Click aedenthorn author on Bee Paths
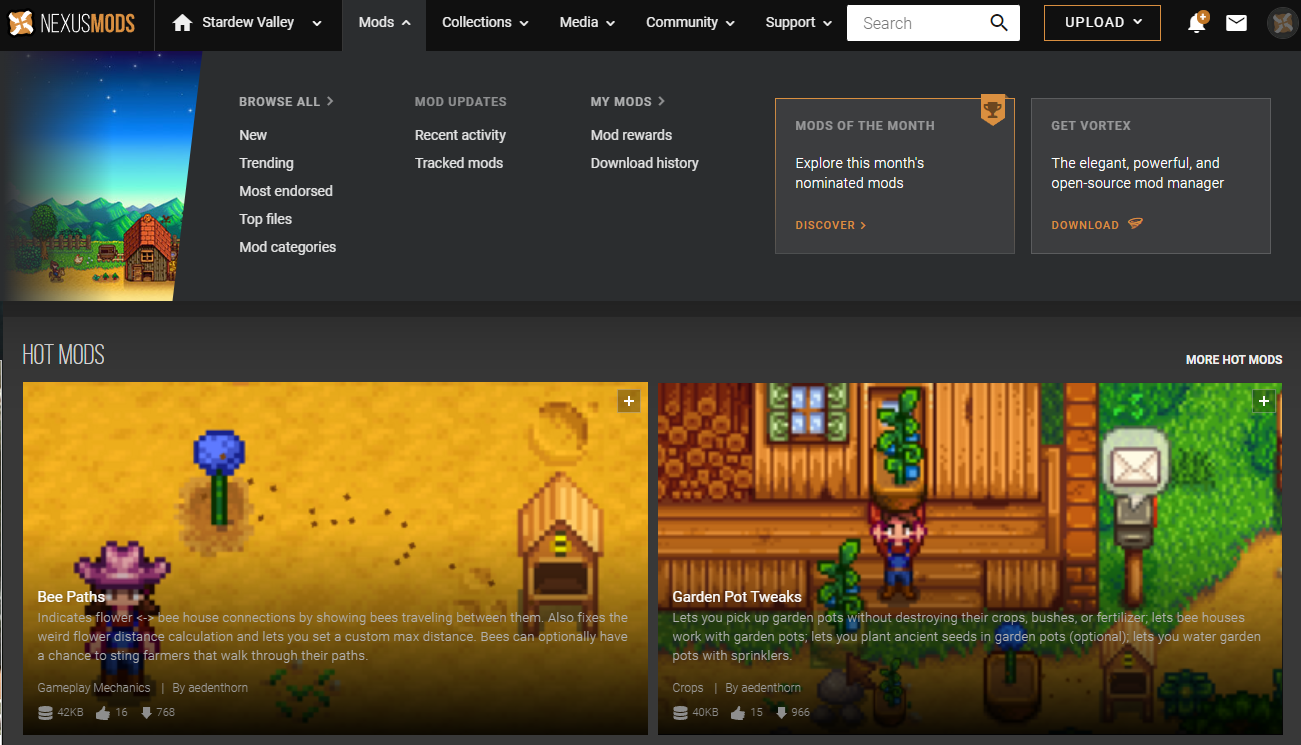Image resolution: width=1301 pixels, height=745 pixels. pos(217,688)
